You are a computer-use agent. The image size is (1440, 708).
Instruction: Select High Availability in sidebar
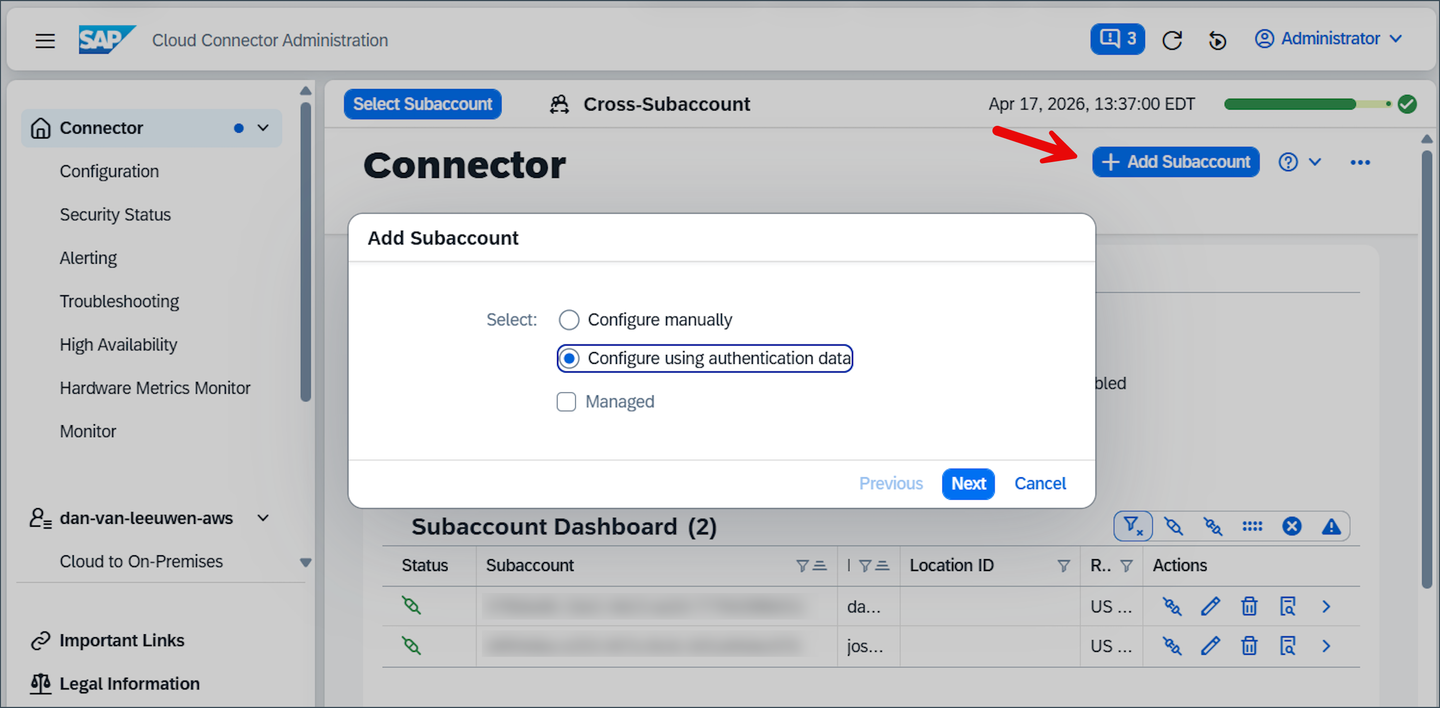pyautogui.click(x=118, y=344)
